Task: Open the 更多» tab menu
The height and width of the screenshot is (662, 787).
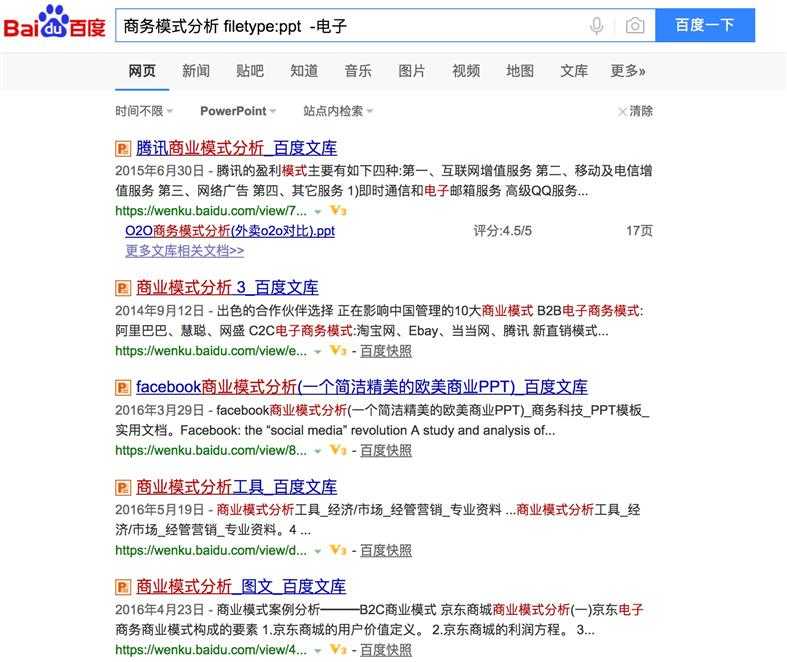Action: point(628,71)
